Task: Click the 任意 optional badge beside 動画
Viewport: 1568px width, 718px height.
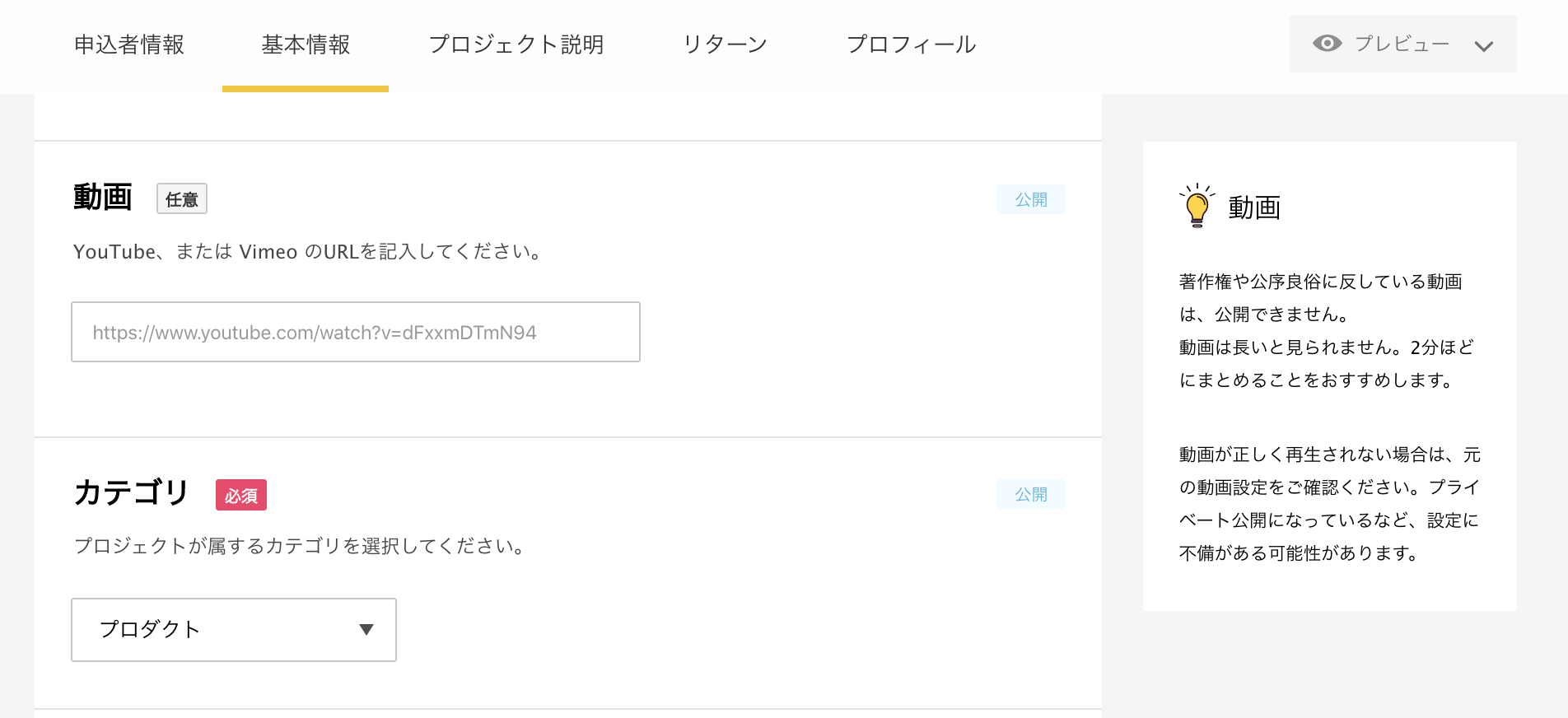Action: coord(182,199)
